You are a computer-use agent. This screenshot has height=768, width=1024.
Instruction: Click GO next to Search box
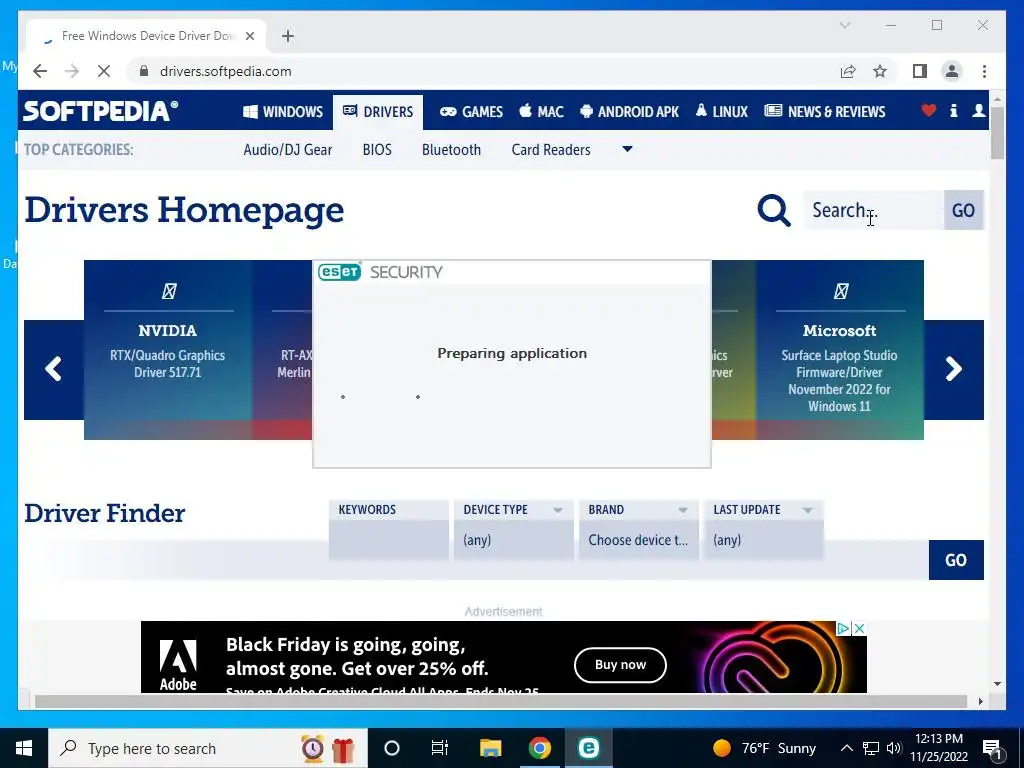[963, 210]
